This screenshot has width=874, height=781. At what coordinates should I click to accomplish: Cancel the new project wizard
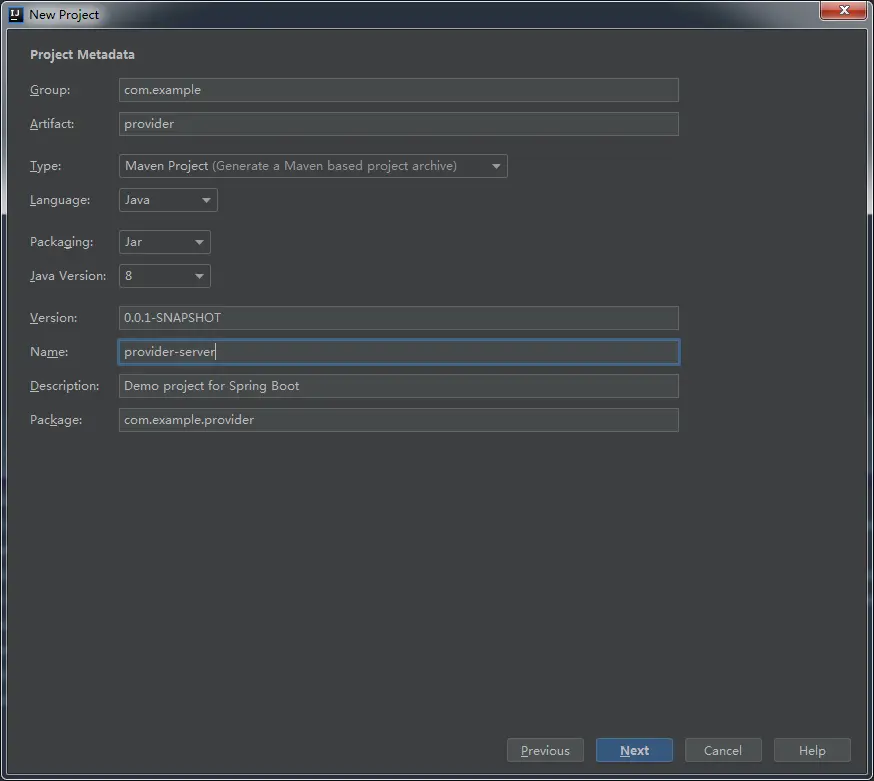coord(723,750)
